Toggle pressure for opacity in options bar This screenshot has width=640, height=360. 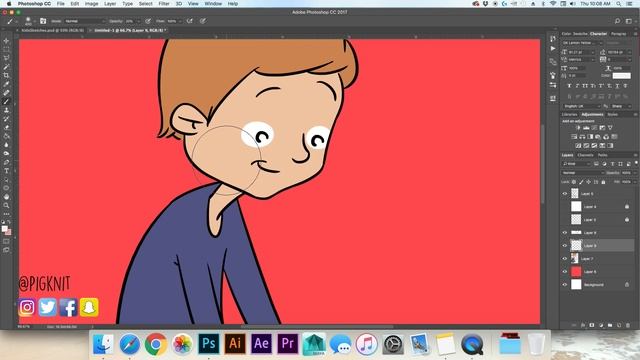pos(148,21)
